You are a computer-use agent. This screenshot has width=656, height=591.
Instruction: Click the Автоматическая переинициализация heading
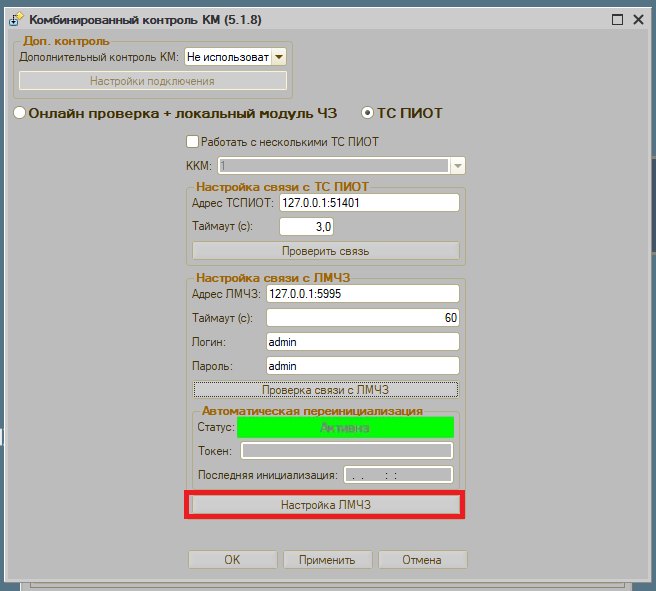(312, 411)
